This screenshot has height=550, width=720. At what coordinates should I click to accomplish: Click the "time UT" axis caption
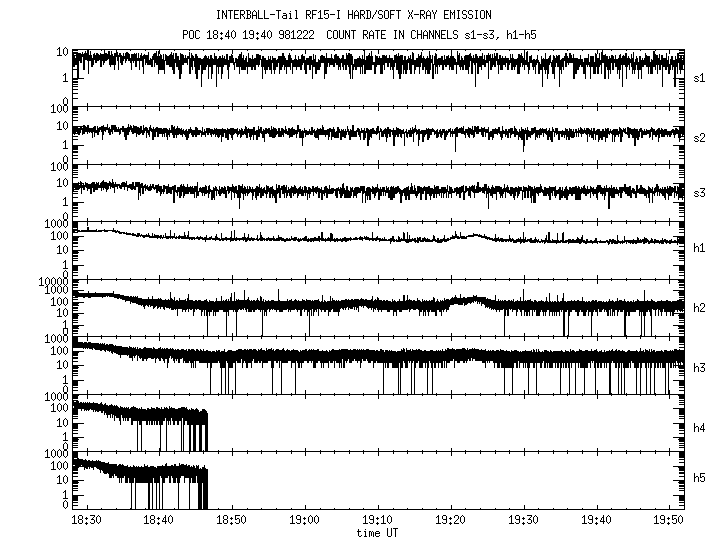[x=377, y=533]
